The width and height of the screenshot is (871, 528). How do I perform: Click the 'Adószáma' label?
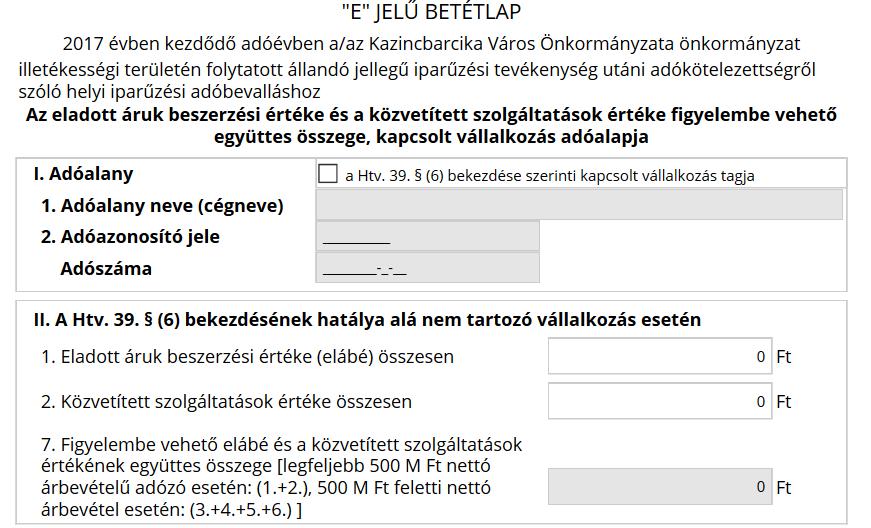pos(106,269)
